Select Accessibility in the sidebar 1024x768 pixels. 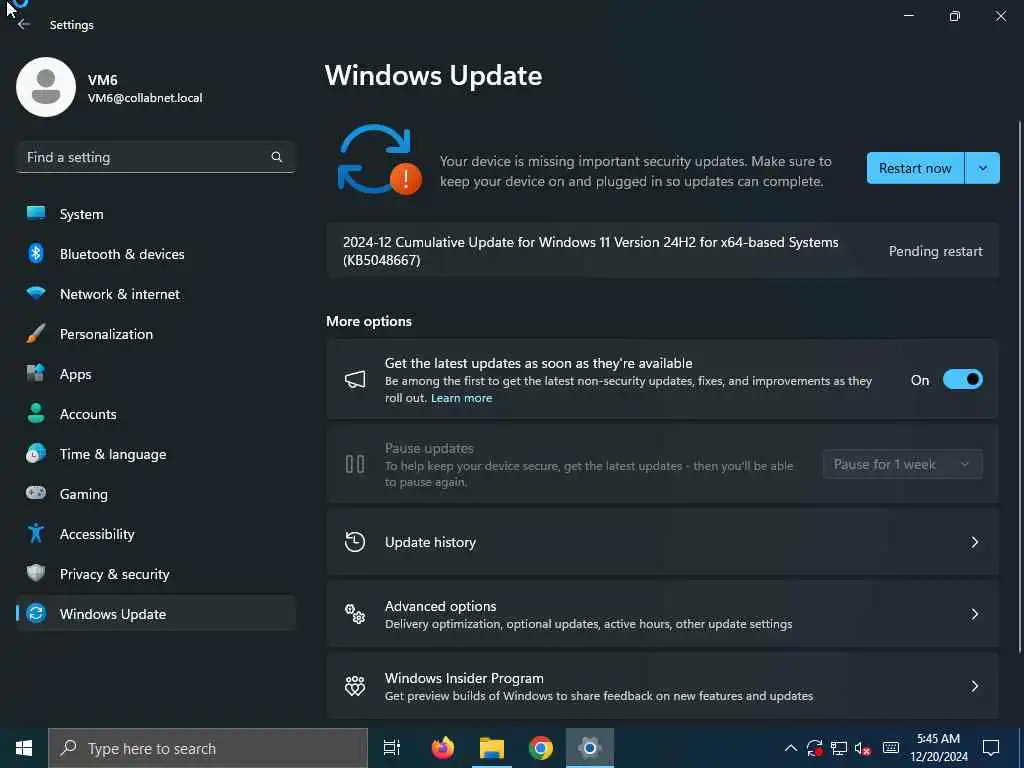point(156,533)
